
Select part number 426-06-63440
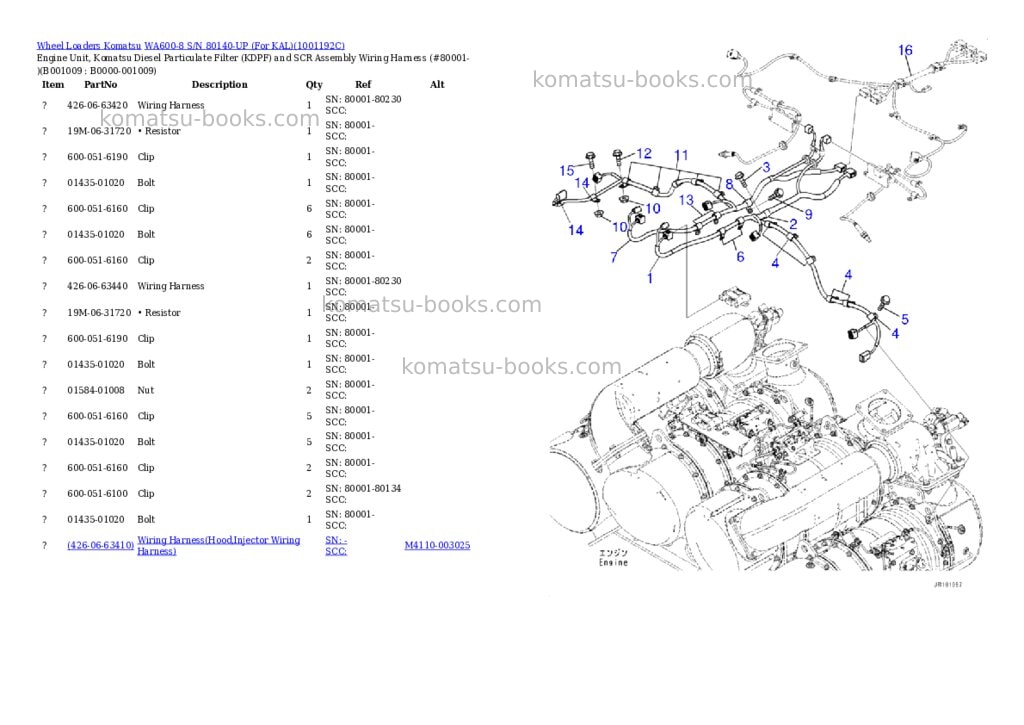[97, 286]
